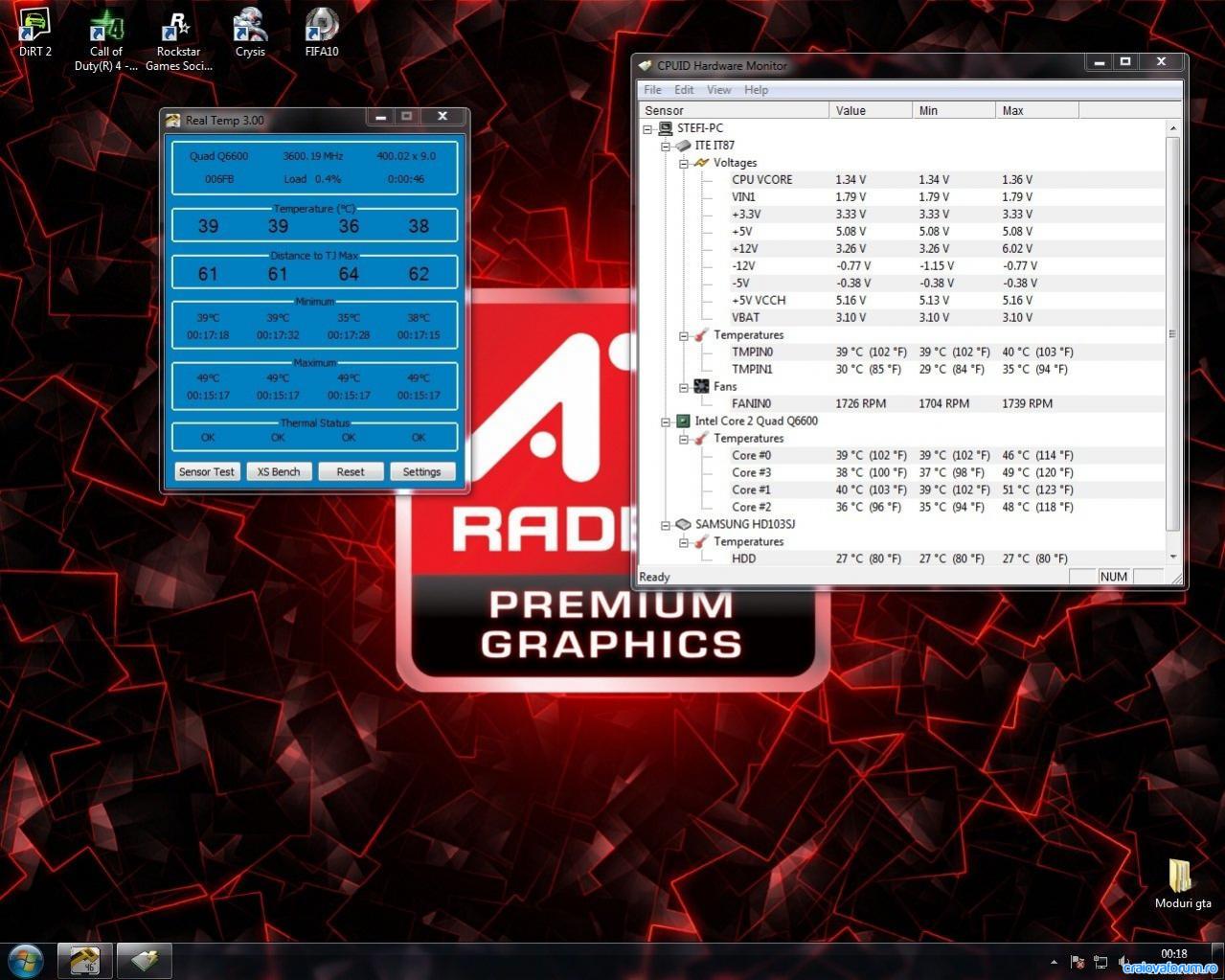Select the HDD temperature row
This screenshot has height=980, width=1225.
click(903, 559)
